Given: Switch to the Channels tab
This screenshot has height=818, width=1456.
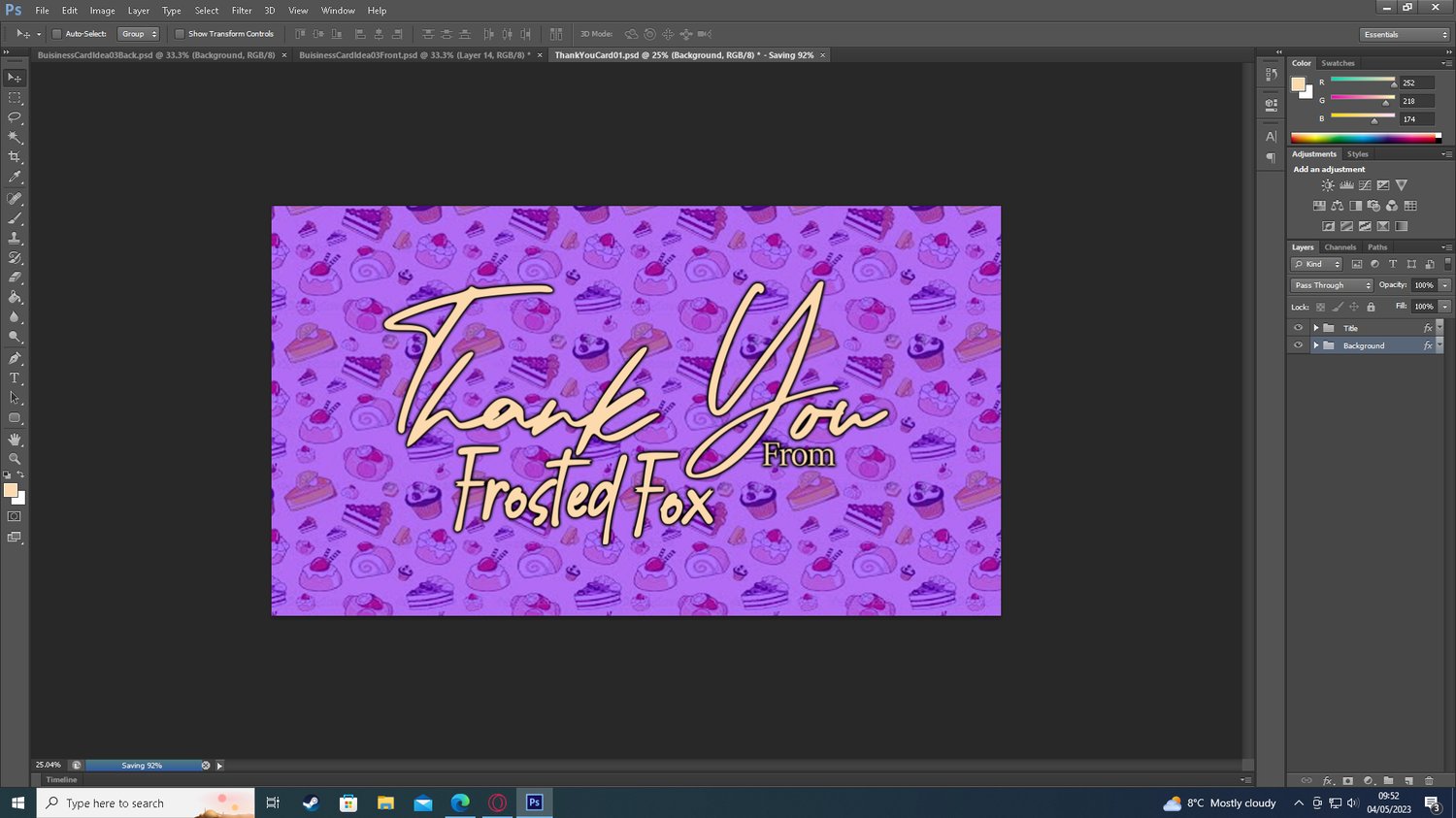Looking at the screenshot, I should tap(1340, 247).
